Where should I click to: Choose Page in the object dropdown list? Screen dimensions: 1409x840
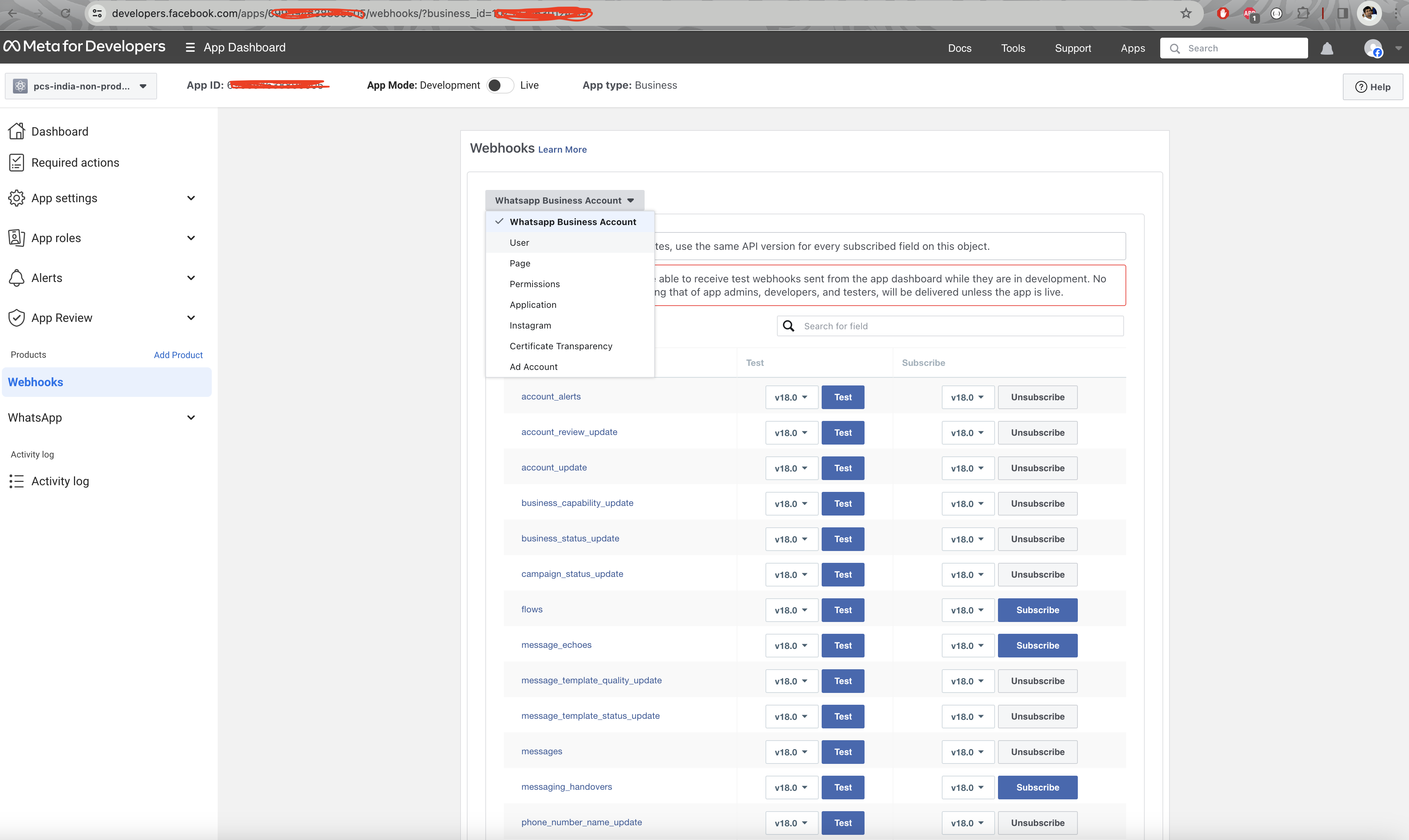(520, 263)
